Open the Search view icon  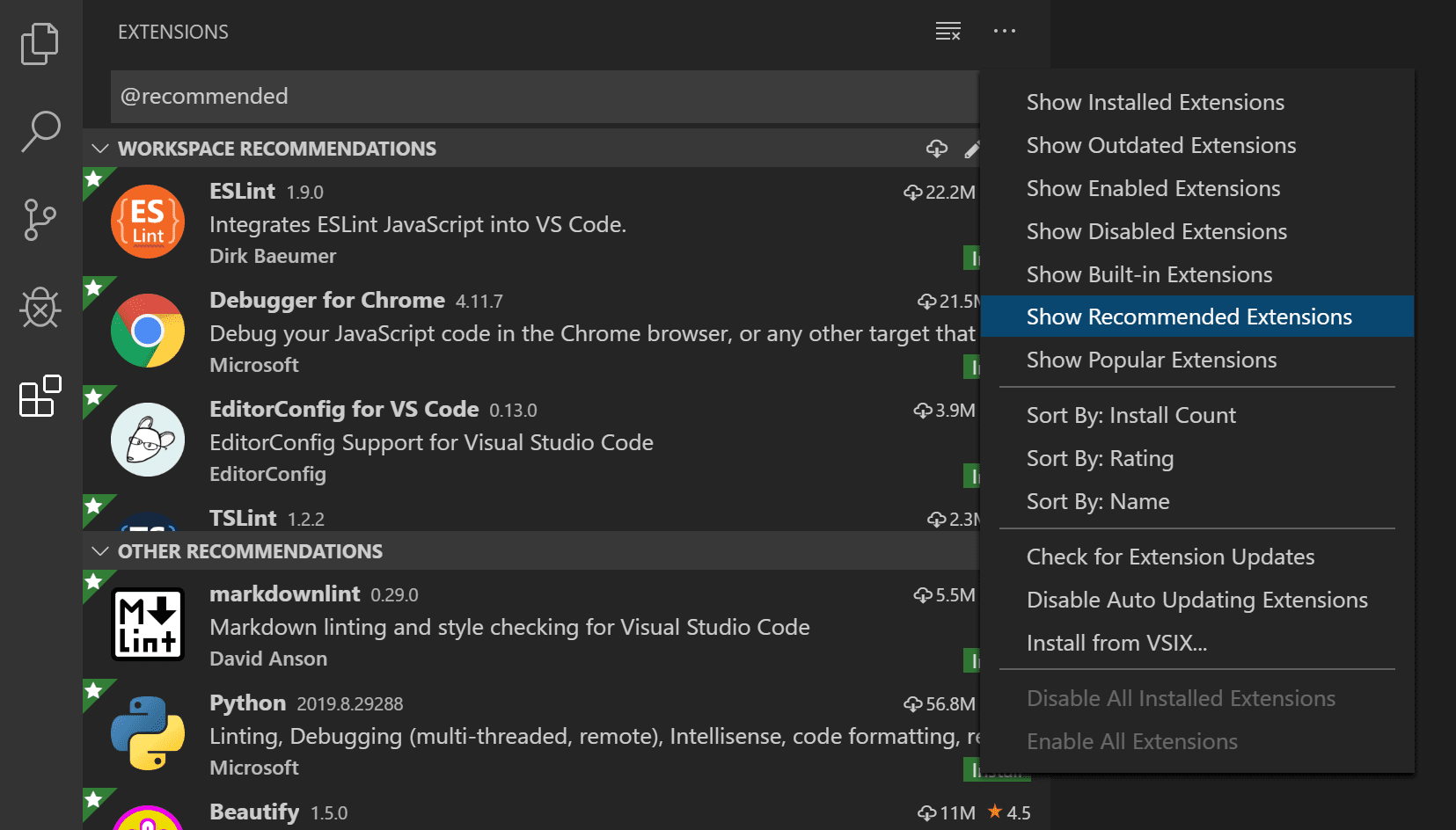pos(40,132)
